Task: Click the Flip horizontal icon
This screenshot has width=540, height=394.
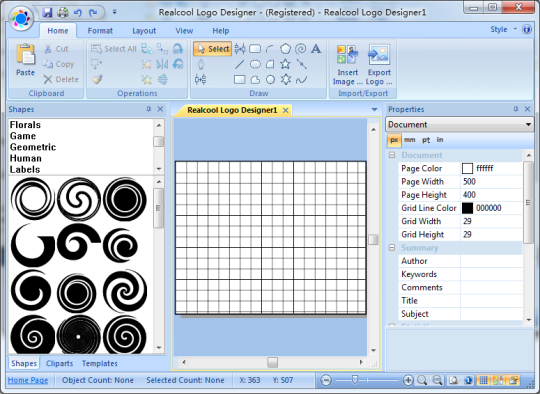Action: click(162, 64)
